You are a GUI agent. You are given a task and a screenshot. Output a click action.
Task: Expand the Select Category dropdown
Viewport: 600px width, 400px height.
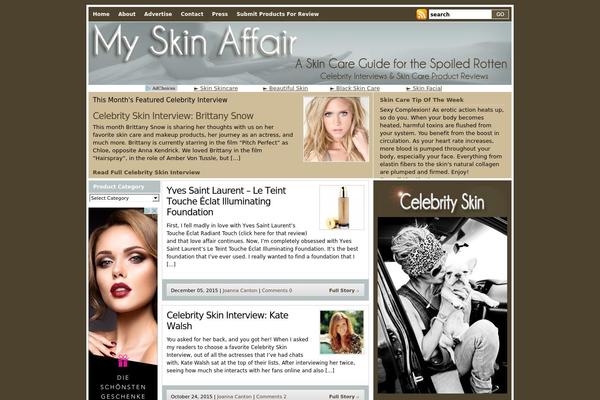(x=124, y=198)
